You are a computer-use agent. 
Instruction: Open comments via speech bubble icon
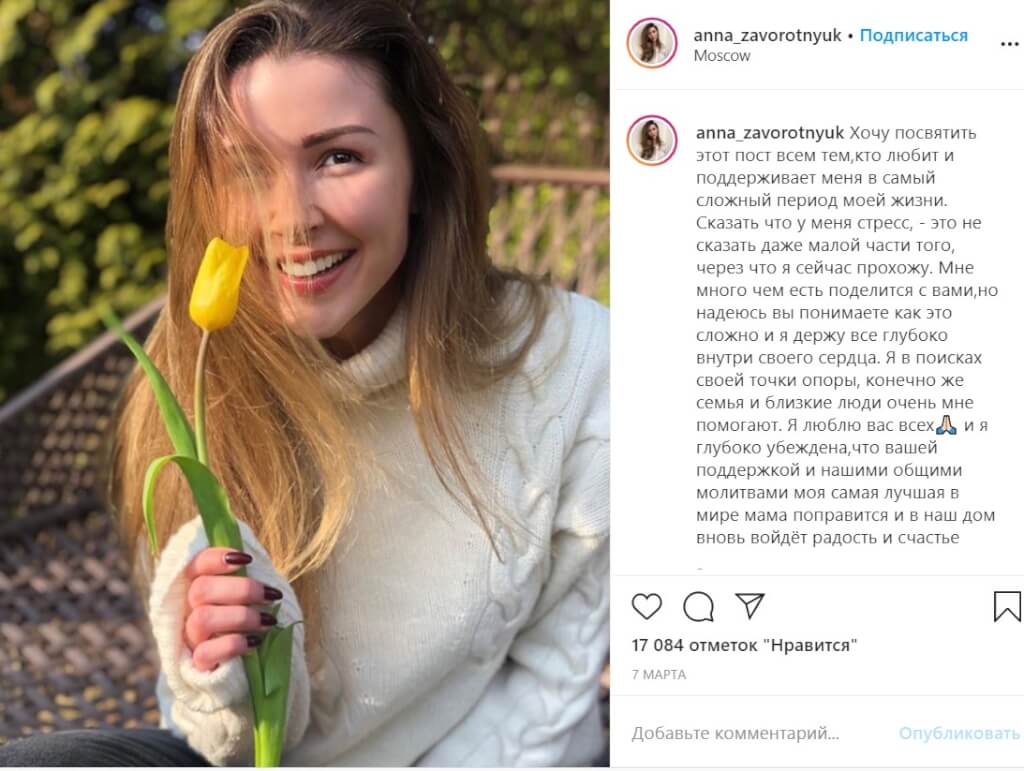[x=698, y=606]
